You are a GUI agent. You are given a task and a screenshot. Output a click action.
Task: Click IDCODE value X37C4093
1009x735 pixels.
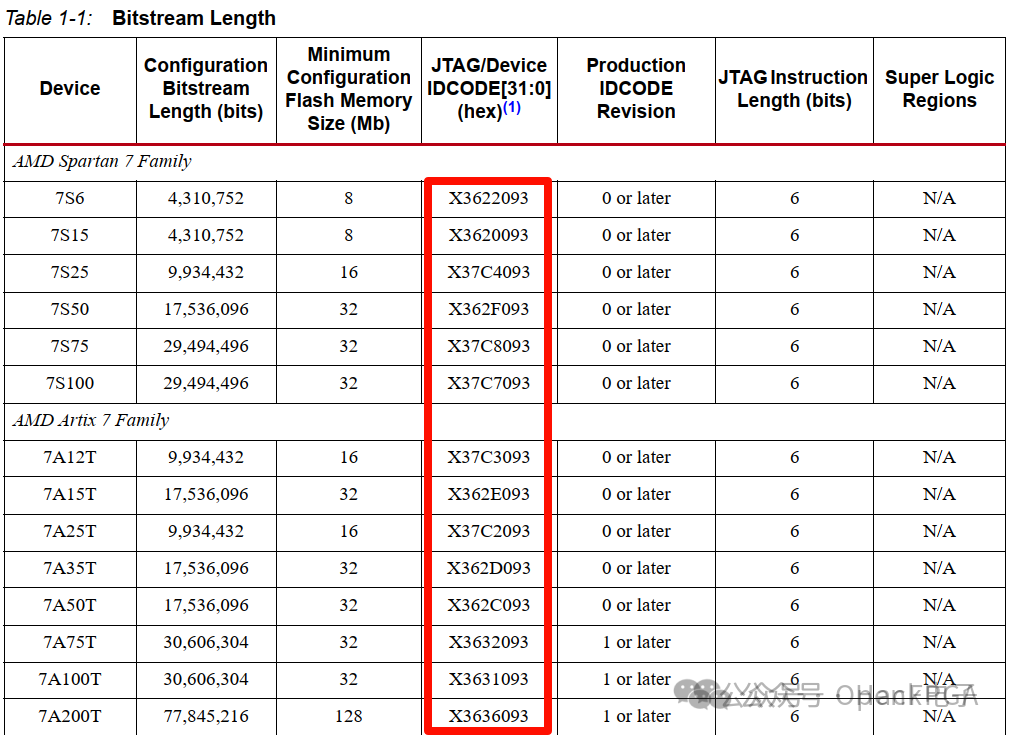point(488,272)
